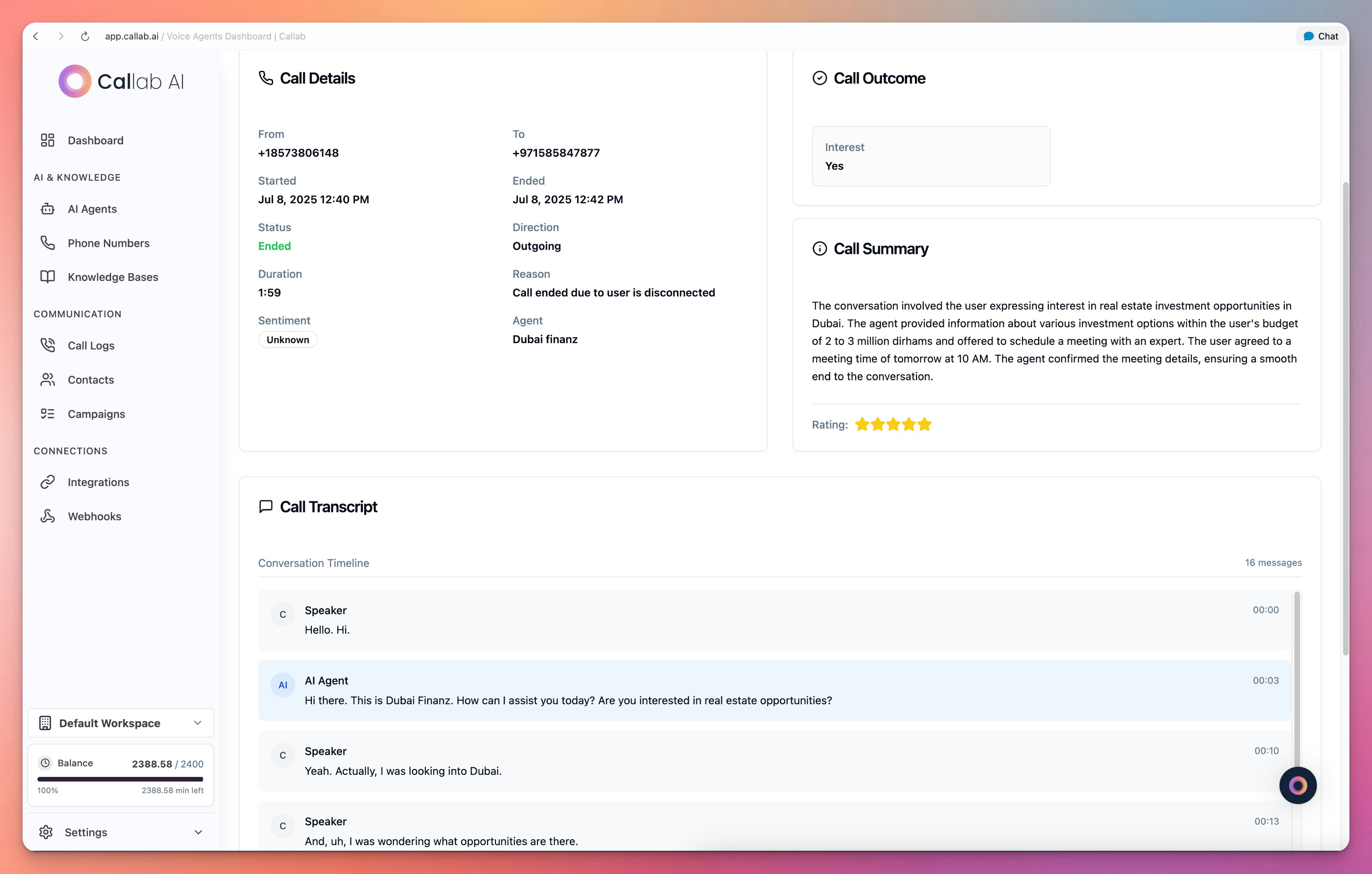Click the balance minutes progress bar
Screen dimensions: 1372x874
tap(120, 779)
